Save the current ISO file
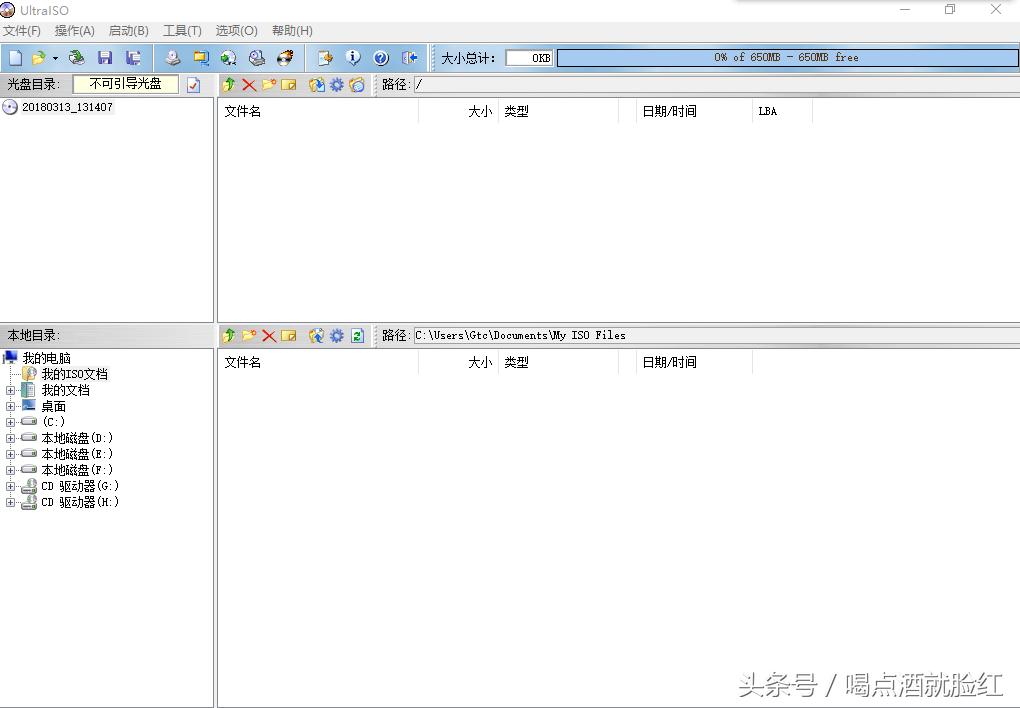This screenshot has height=708, width=1020. tap(104, 57)
